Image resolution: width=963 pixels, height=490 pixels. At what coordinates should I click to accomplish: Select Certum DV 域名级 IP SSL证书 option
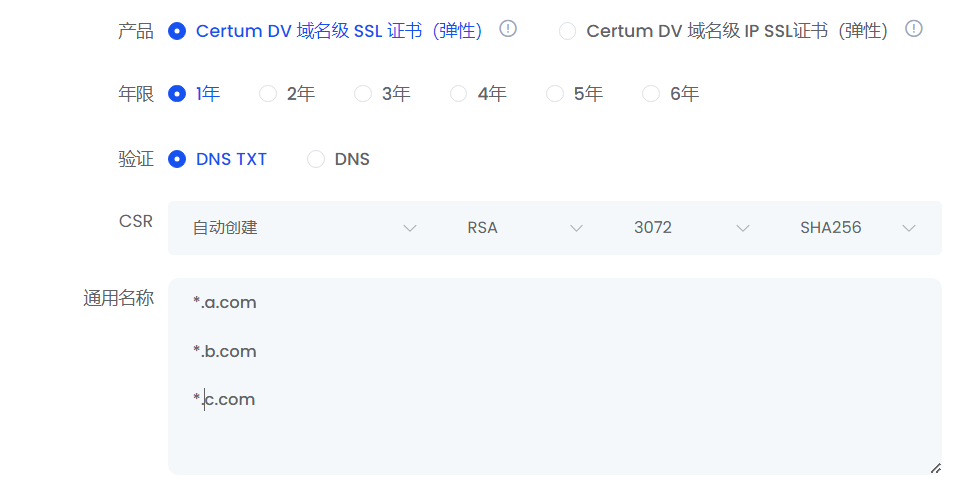[x=568, y=31]
